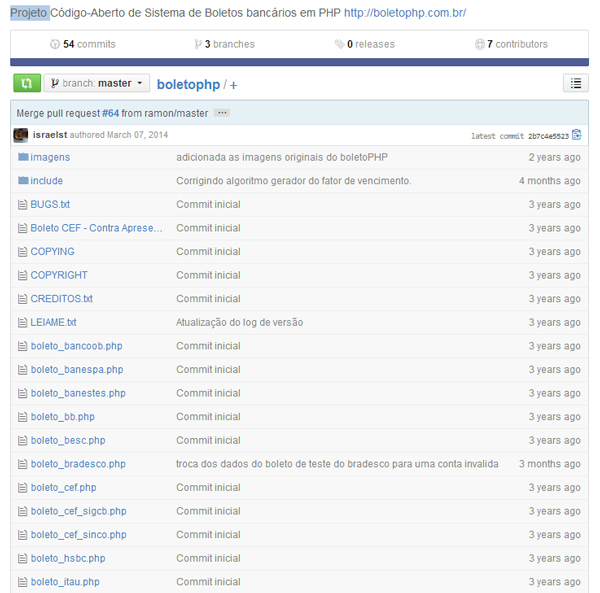Open the branch: master dropdown
The height and width of the screenshot is (593, 600).
point(97,83)
